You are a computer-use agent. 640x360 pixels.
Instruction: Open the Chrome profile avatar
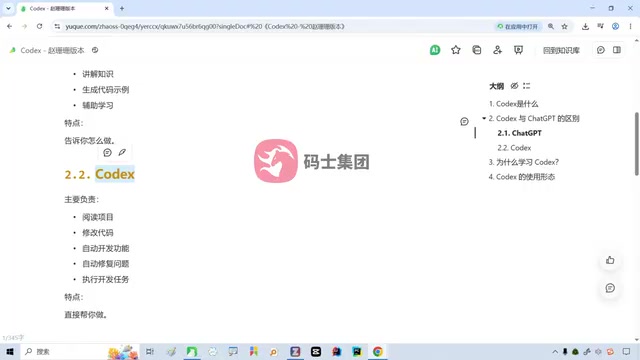(615, 27)
